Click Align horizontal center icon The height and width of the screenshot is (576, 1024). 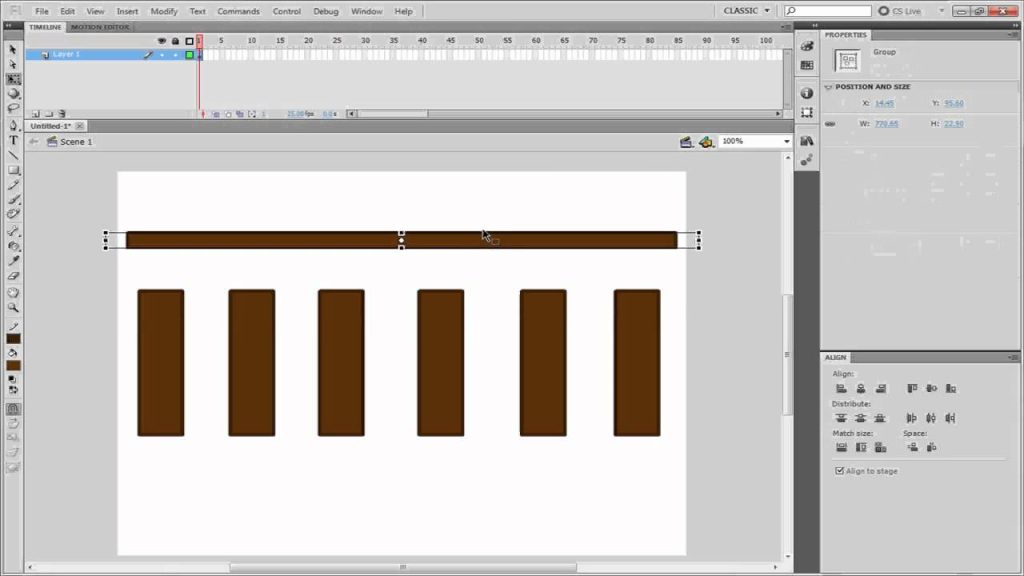tap(861, 389)
